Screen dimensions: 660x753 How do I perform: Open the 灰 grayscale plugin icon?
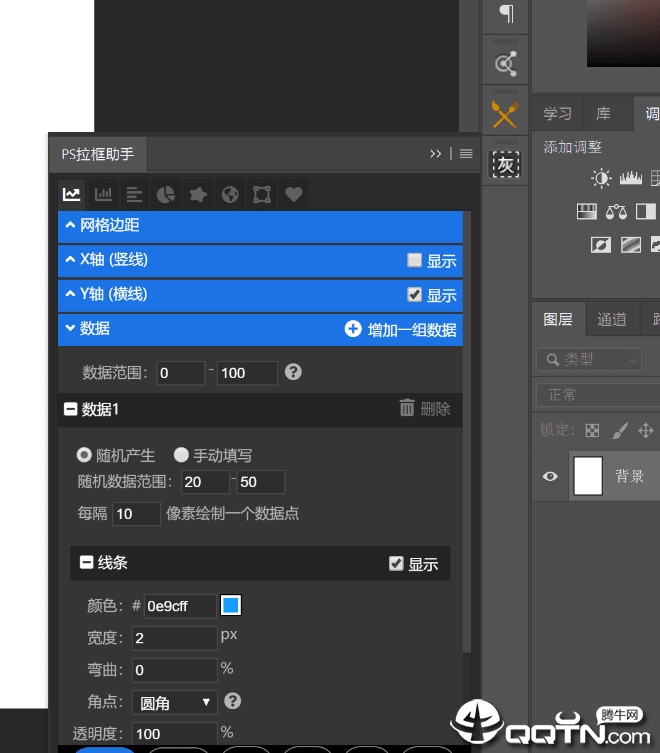[x=505, y=165]
